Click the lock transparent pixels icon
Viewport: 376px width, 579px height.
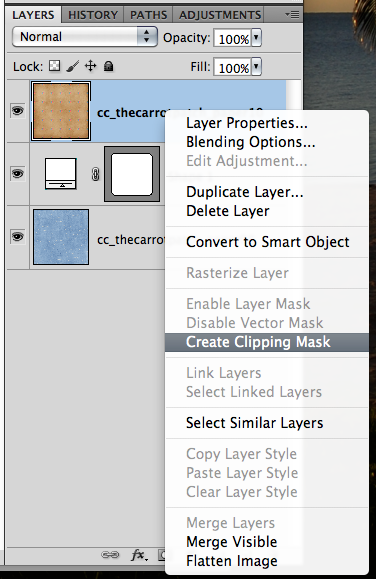pyautogui.click(x=55, y=66)
